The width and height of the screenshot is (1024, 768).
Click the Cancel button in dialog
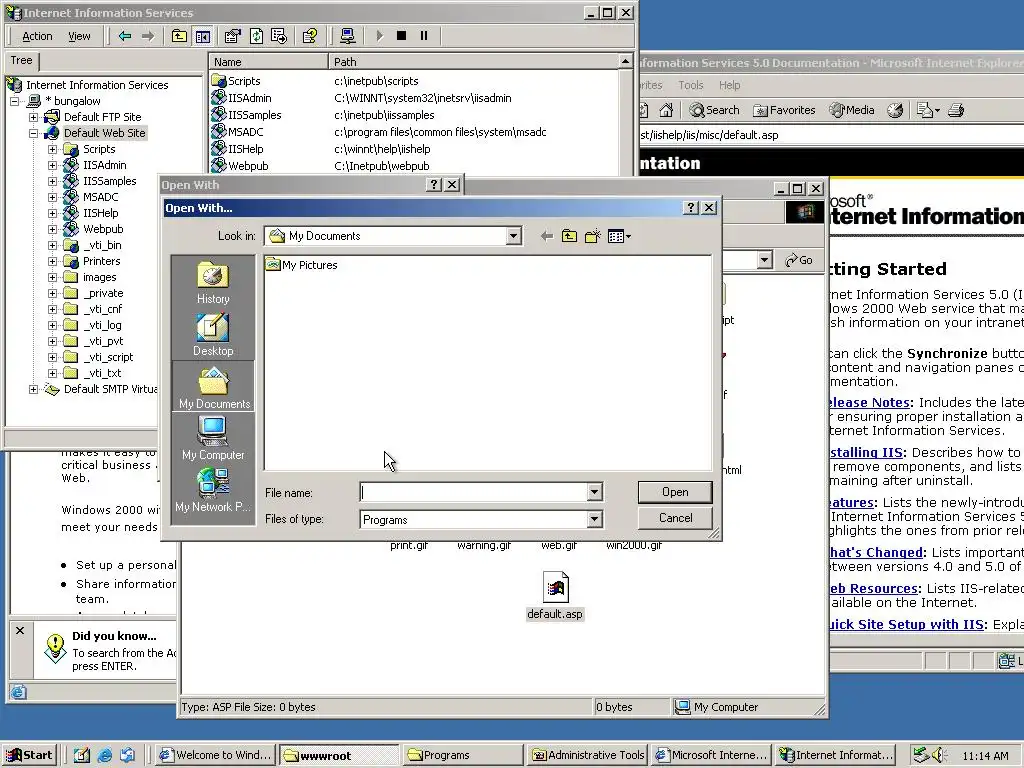675,518
